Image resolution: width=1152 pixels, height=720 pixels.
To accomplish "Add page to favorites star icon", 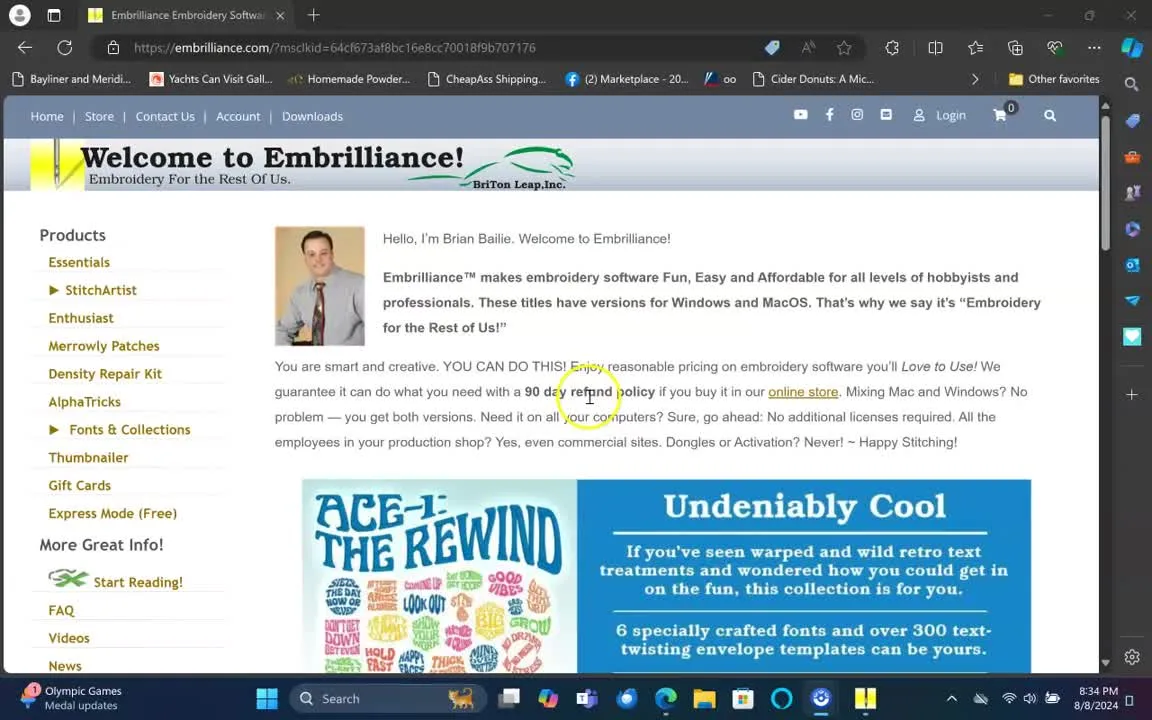I will pyautogui.click(x=844, y=48).
